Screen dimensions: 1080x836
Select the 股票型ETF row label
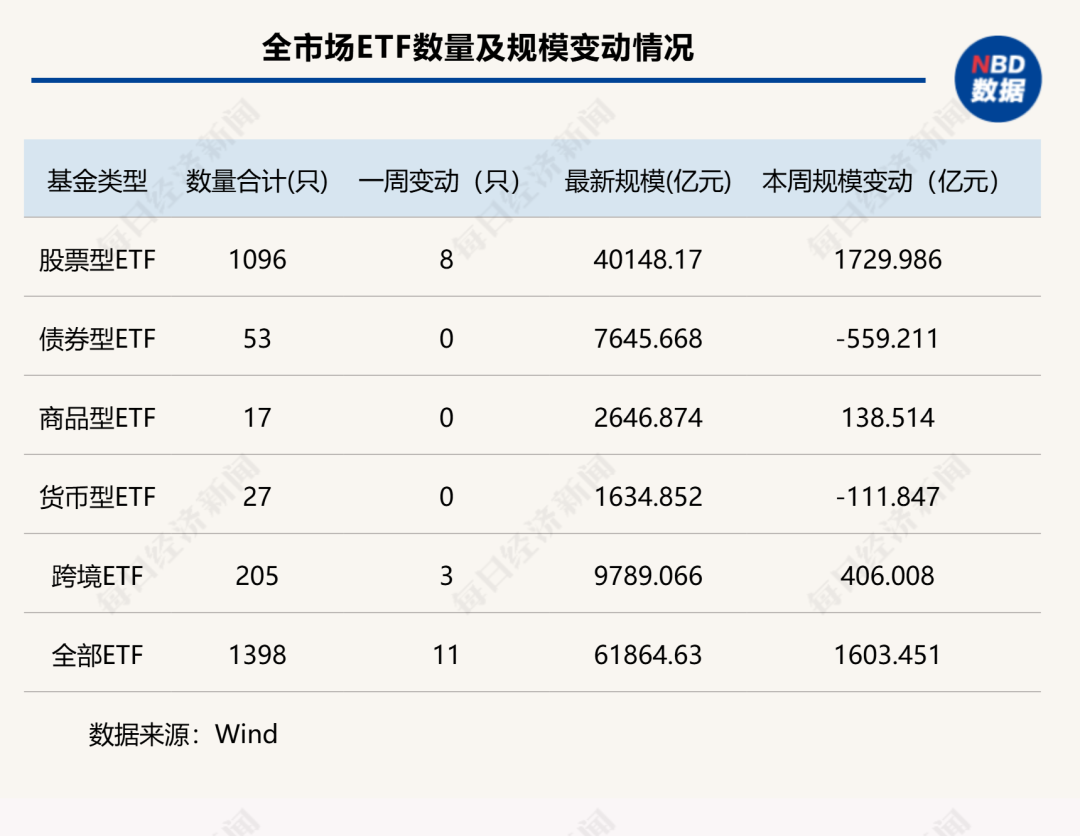coord(97,260)
